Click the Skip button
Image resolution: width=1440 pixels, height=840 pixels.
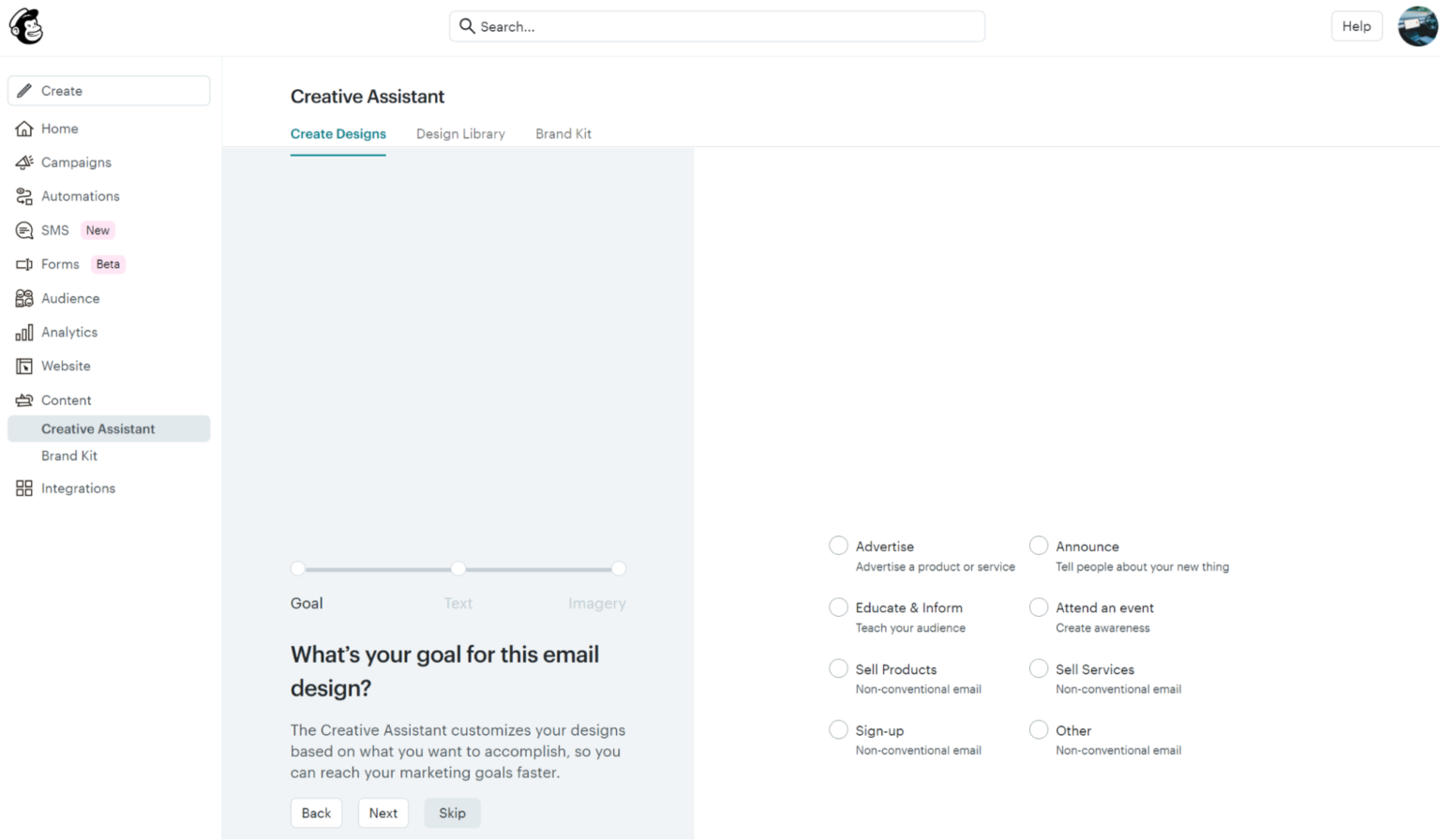[x=452, y=813]
